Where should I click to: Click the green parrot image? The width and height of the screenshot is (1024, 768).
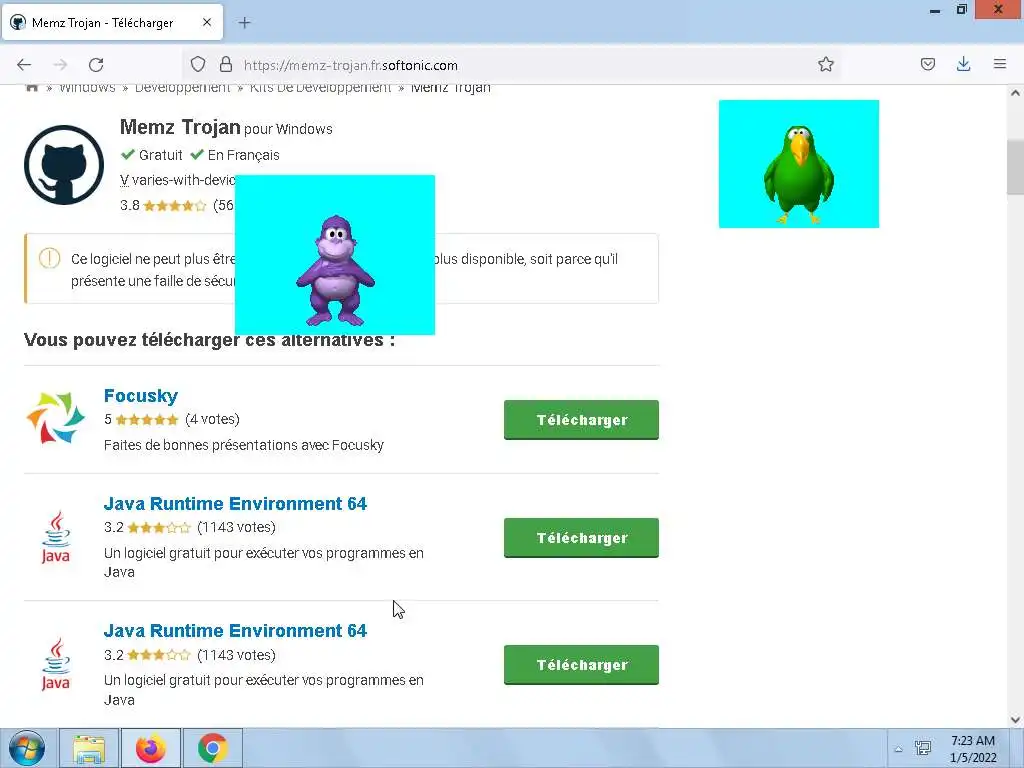(799, 164)
